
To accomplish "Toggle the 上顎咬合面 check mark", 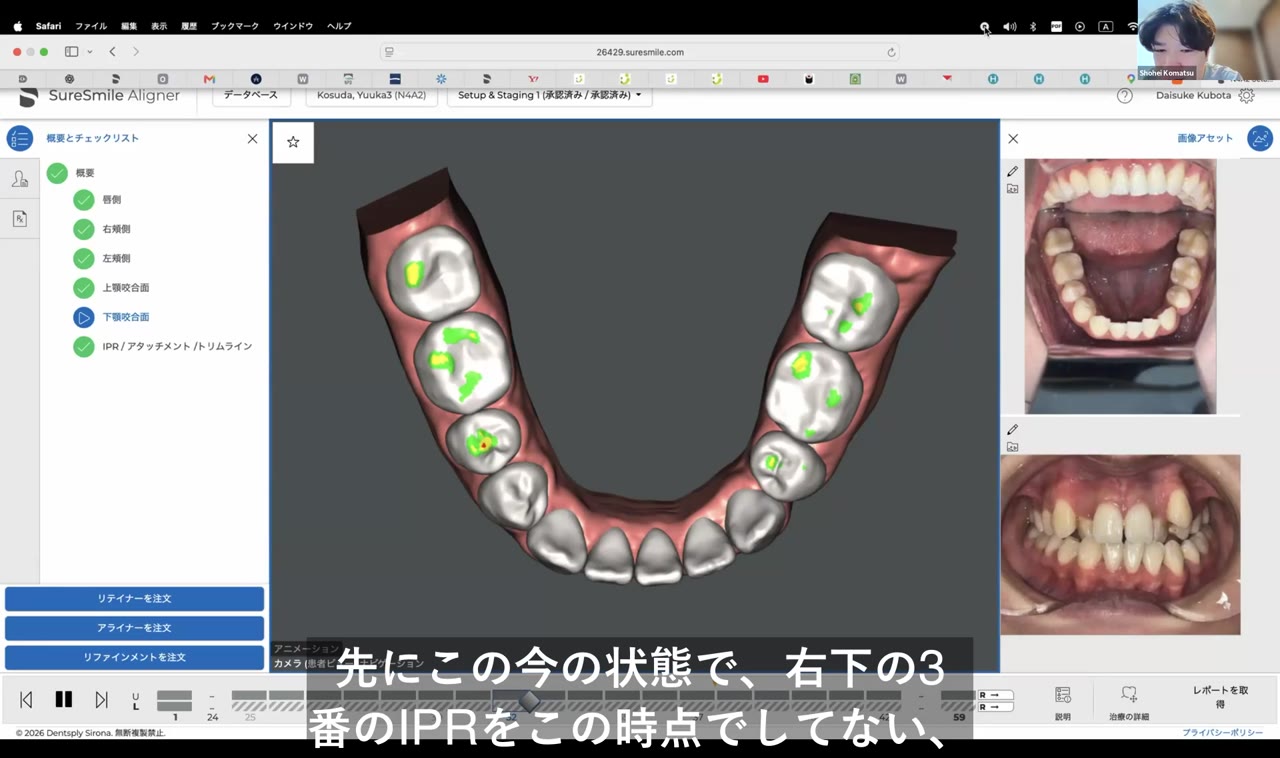I will 84,288.
